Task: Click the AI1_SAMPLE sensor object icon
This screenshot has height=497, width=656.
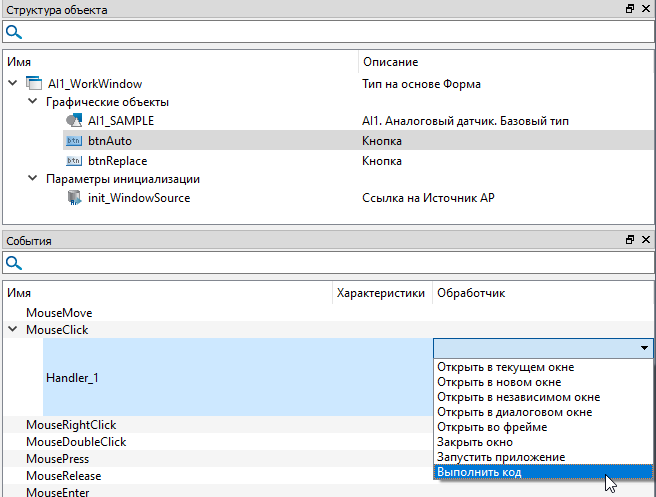Action: click(72, 121)
